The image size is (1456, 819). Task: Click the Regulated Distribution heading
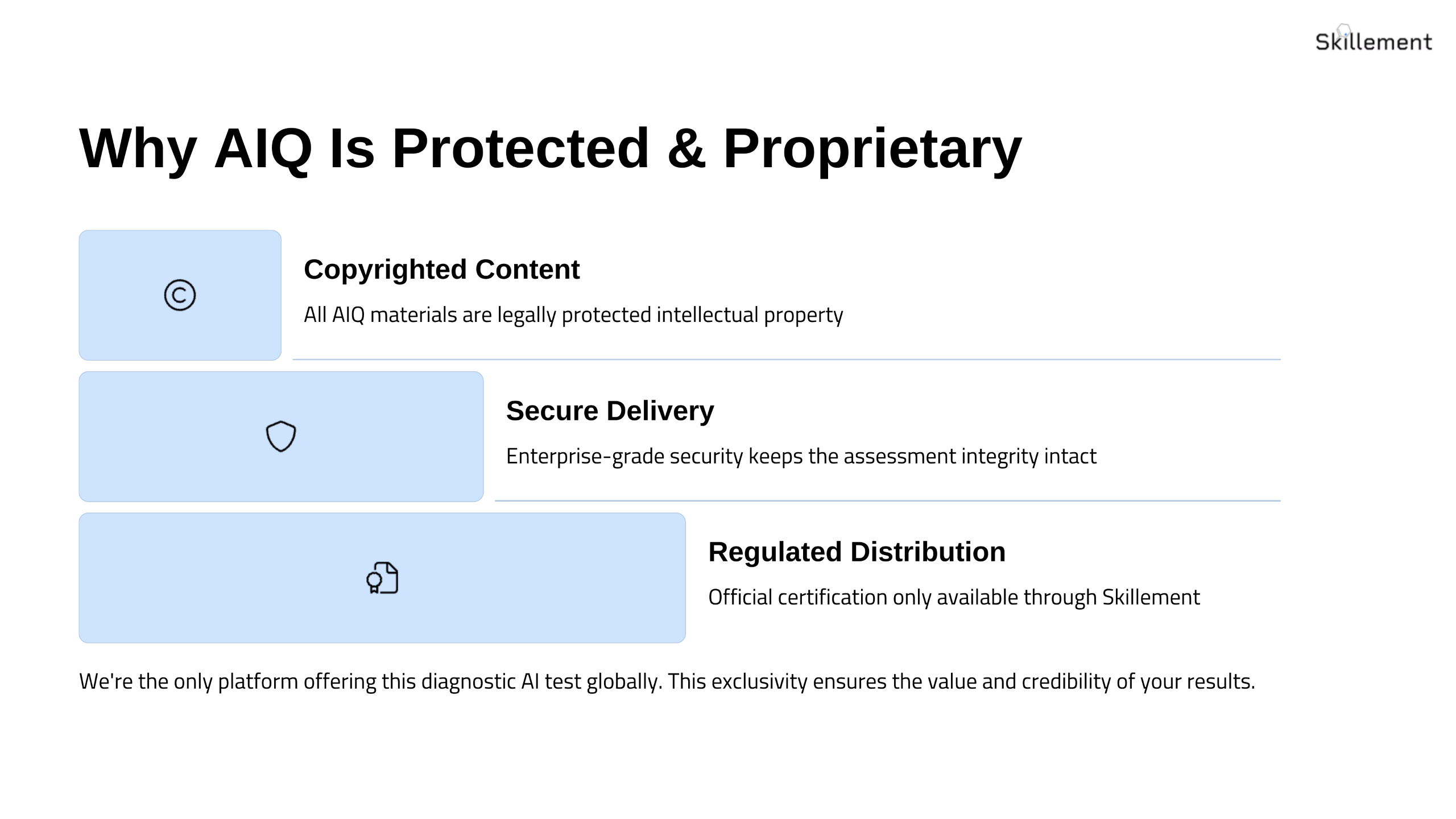857,552
